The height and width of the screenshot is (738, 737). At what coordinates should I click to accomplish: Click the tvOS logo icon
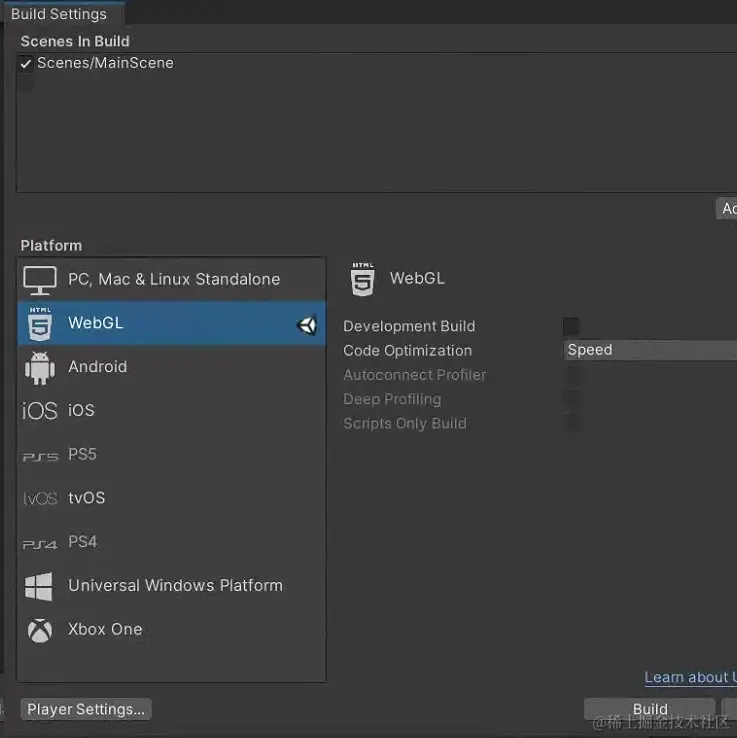tap(40, 498)
